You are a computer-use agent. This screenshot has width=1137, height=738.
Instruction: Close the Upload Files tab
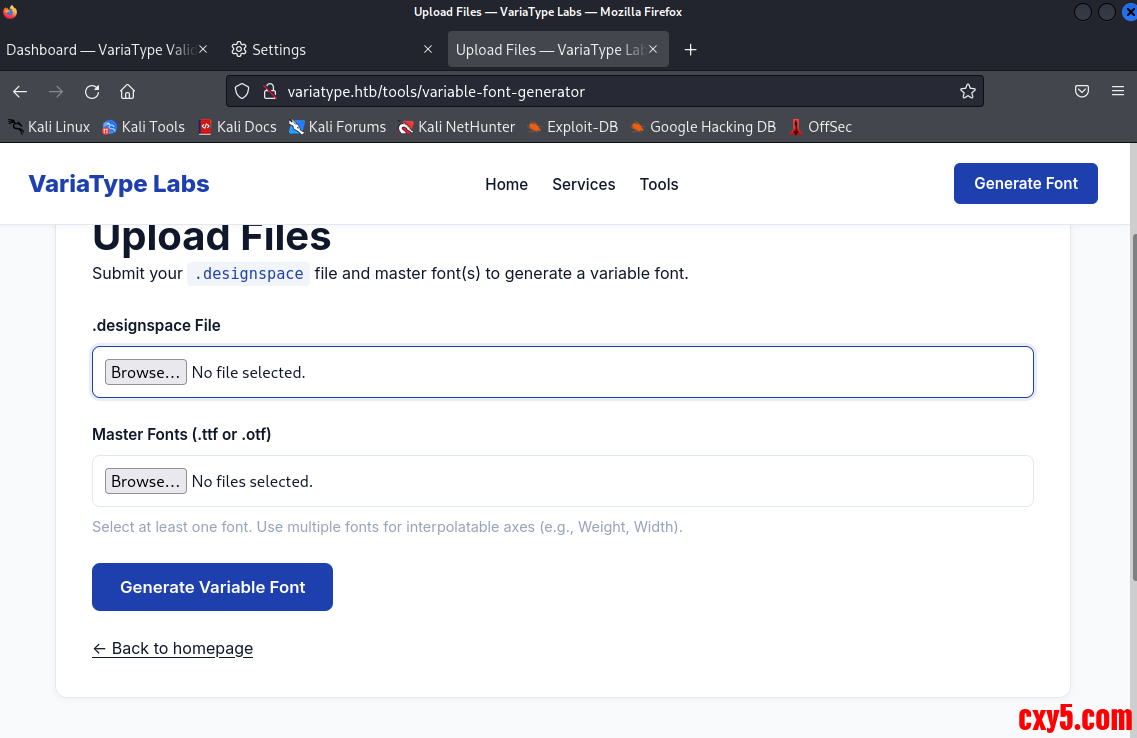click(x=654, y=50)
